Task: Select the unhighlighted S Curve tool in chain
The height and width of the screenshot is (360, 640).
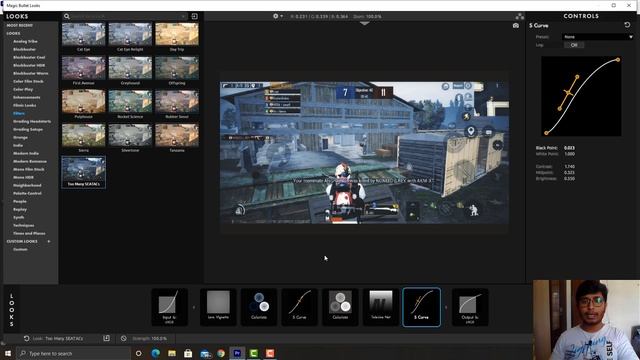Action: [299, 307]
